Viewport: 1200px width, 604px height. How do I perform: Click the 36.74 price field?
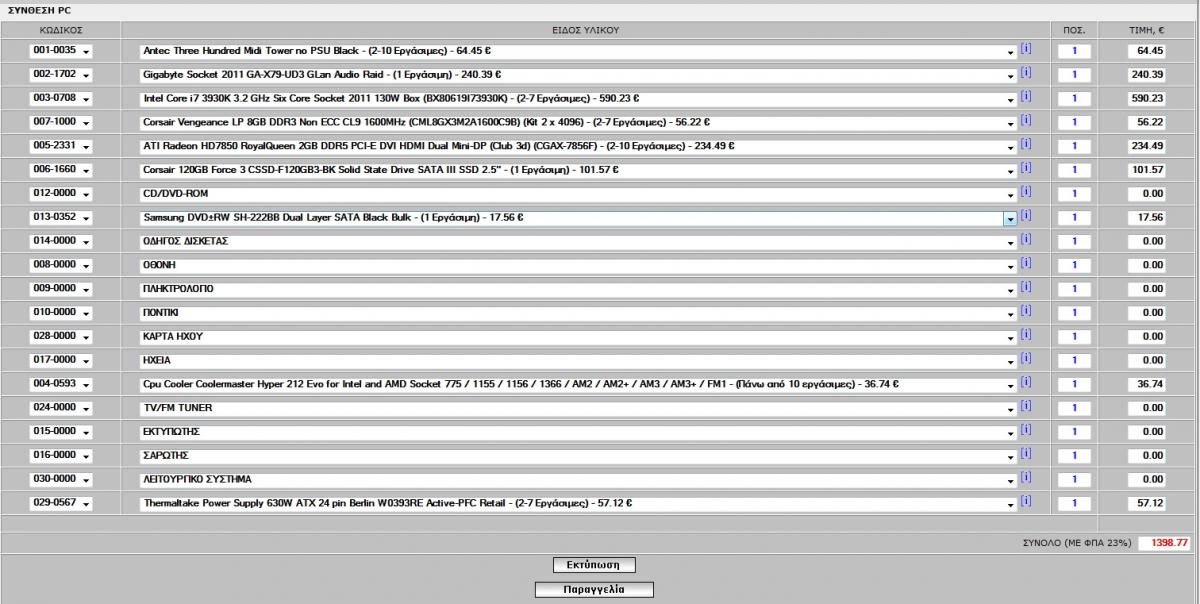tap(1146, 384)
